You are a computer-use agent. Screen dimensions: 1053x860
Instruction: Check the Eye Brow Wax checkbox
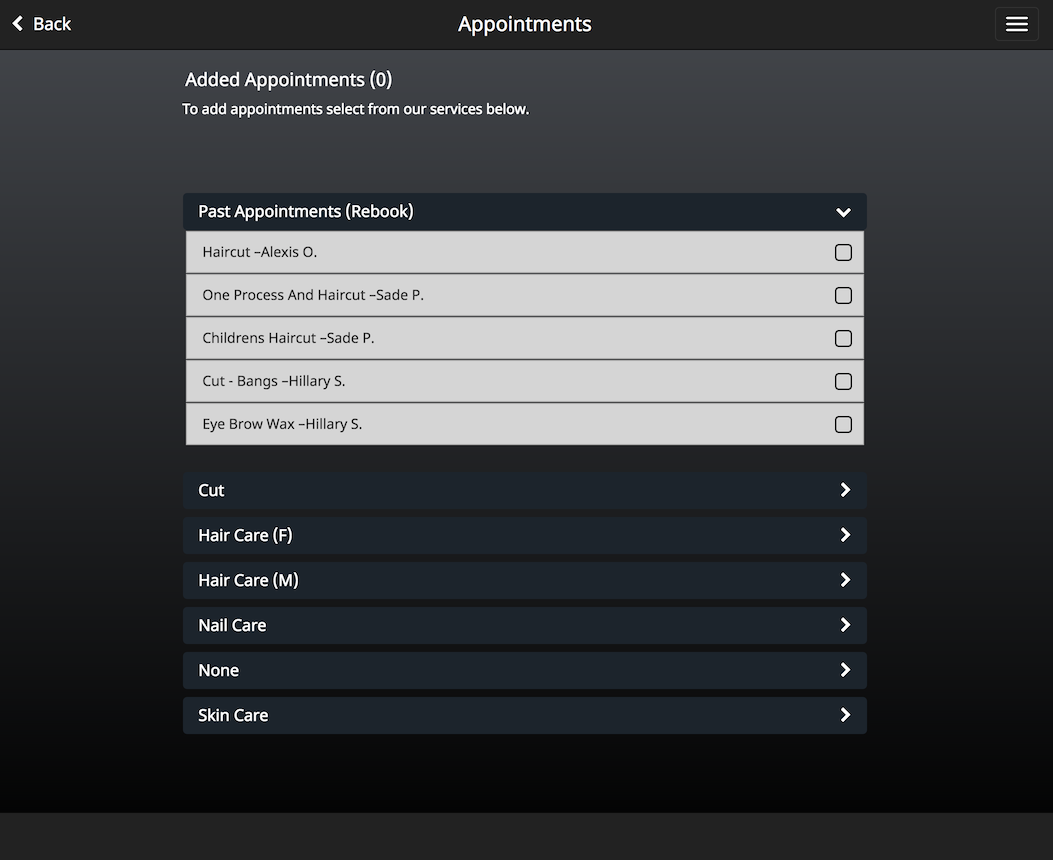pyautogui.click(x=843, y=425)
